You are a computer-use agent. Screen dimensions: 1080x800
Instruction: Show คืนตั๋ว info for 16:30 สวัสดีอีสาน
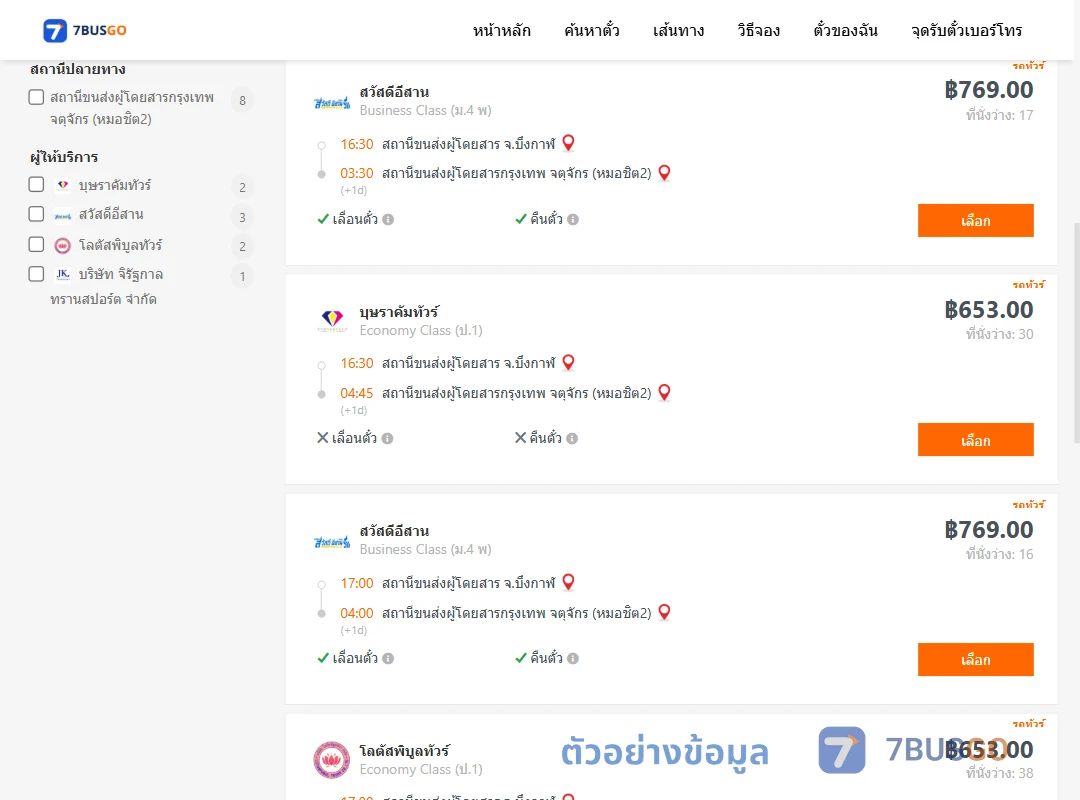573,220
